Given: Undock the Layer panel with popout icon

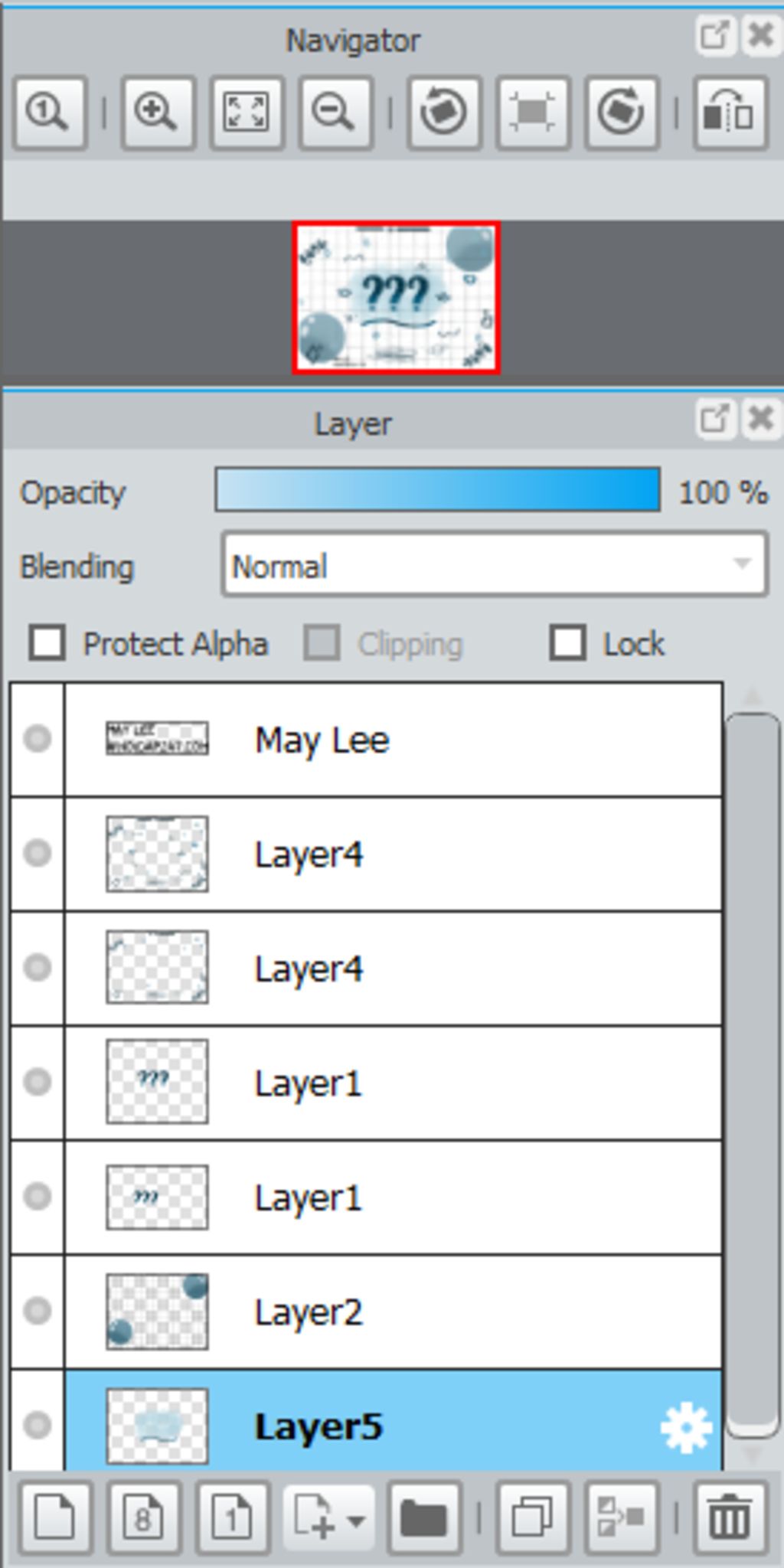Looking at the screenshot, I should [x=714, y=418].
